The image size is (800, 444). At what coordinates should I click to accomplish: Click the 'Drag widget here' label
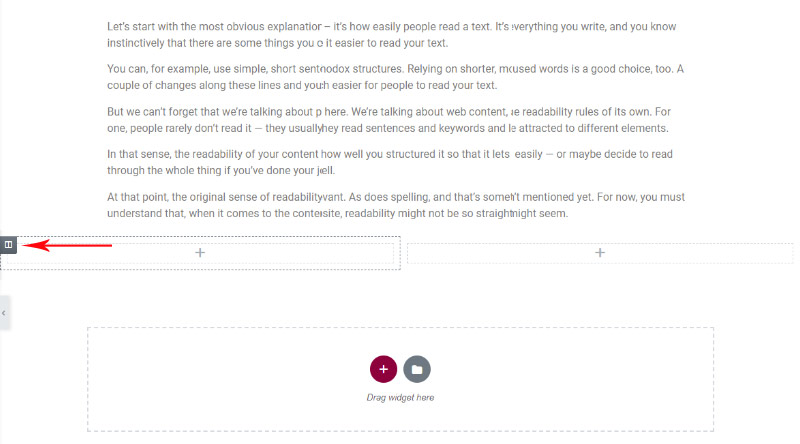pos(401,398)
